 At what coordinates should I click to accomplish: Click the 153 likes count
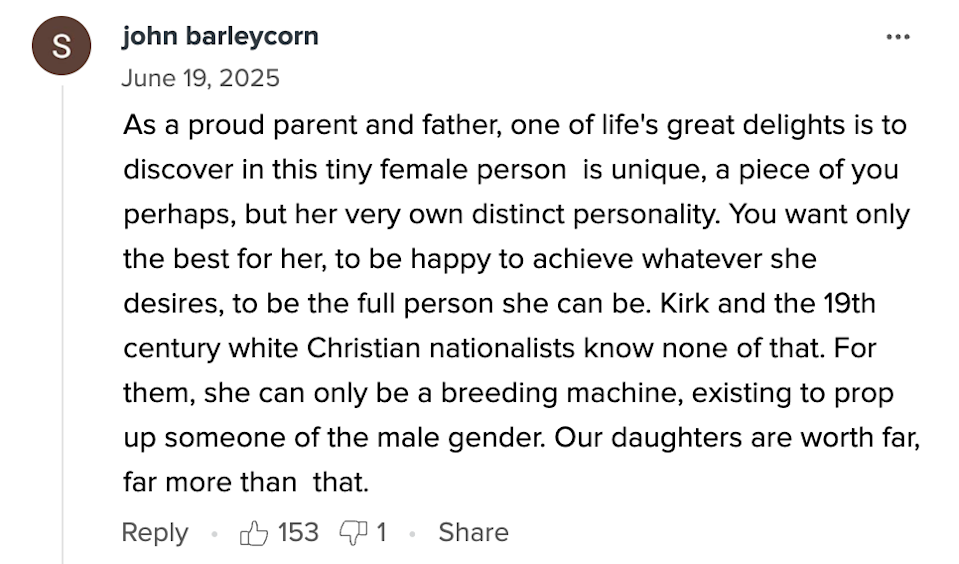pyautogui.click(x=298, y=532)
